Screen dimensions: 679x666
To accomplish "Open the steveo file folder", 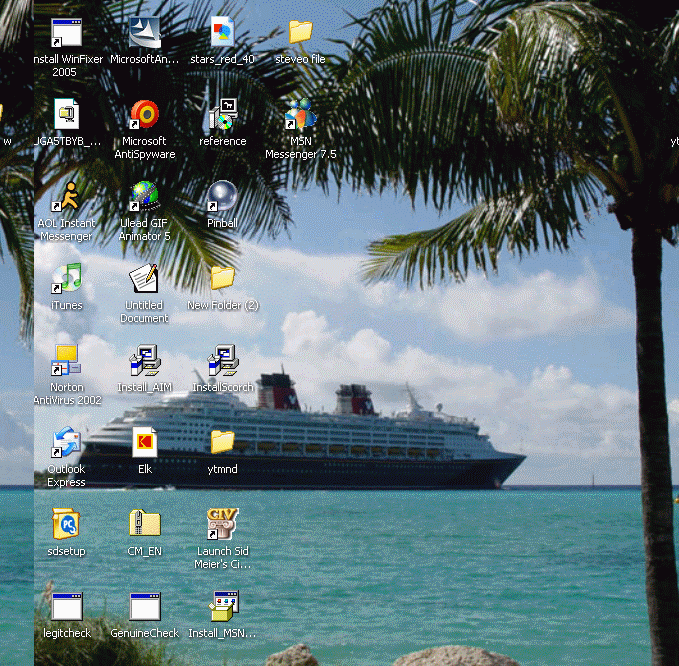I will click(x=301, y=32).
